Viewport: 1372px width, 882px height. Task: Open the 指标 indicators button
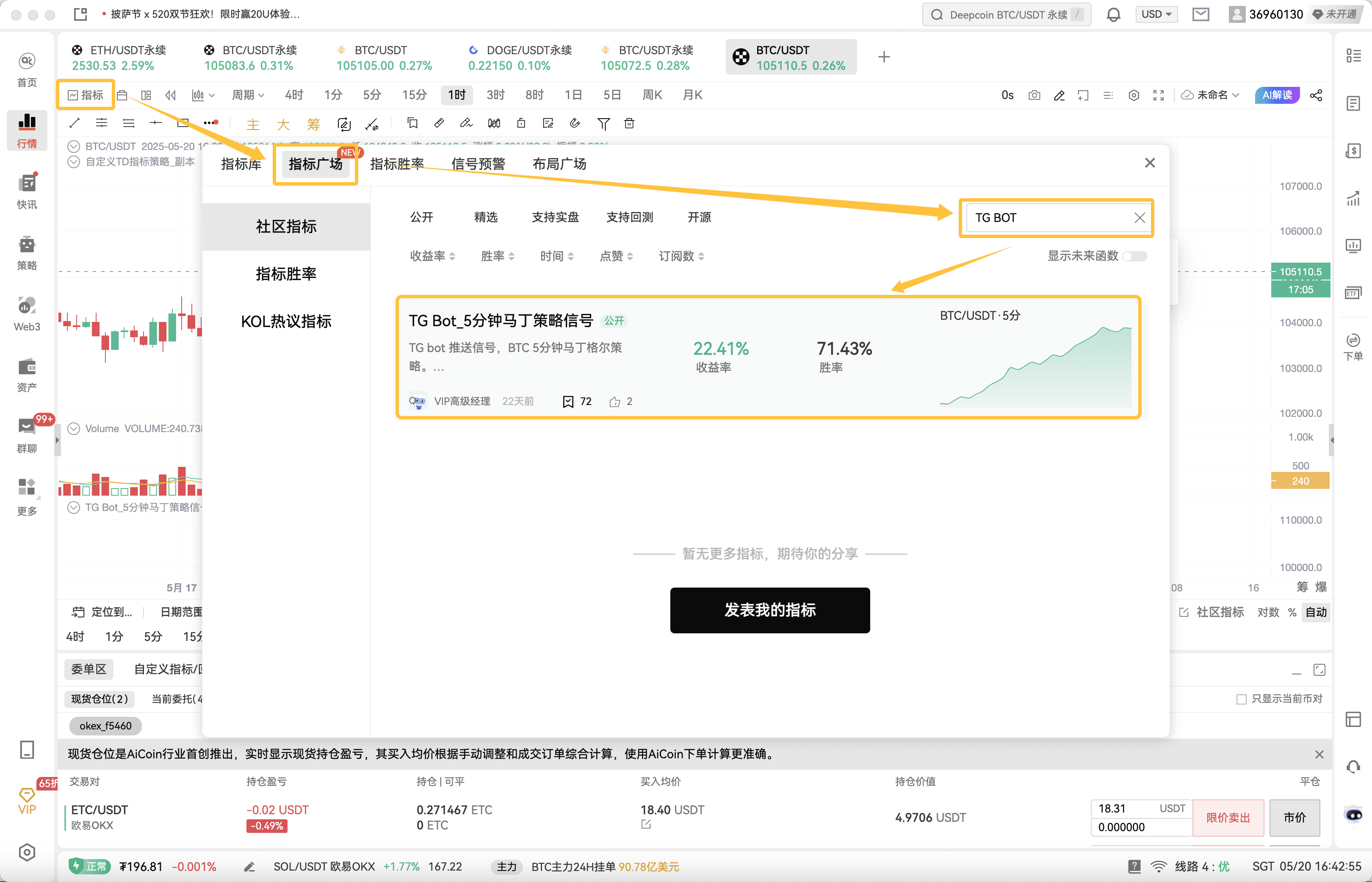[x=86, y=95]
